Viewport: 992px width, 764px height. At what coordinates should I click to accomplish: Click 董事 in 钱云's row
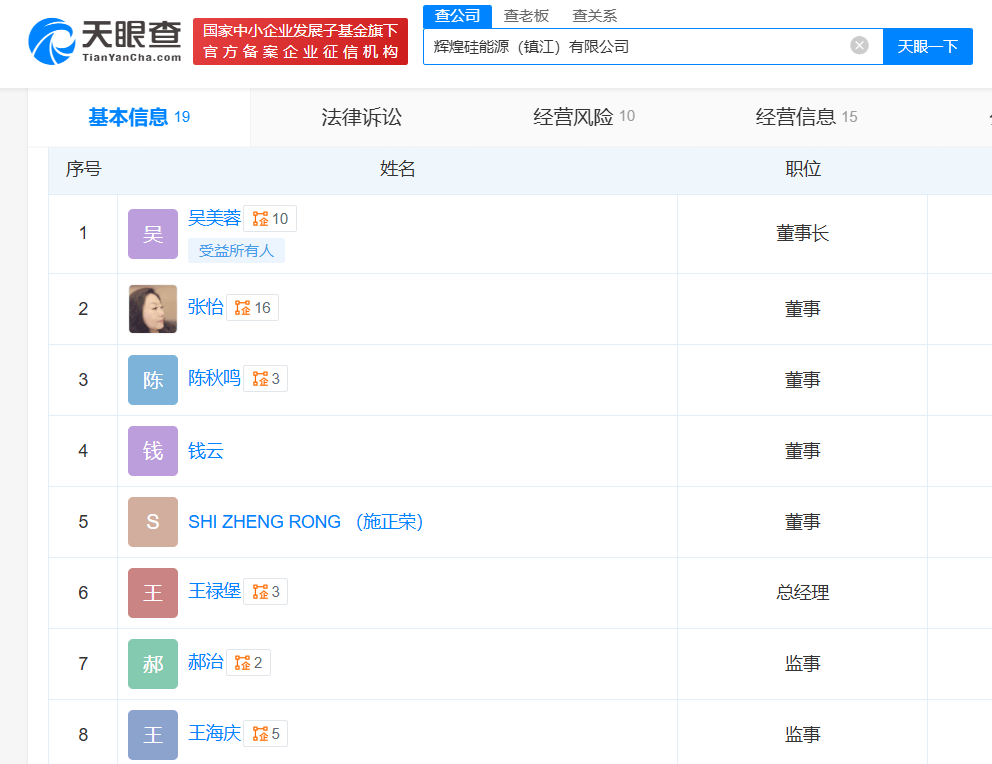pyautogui.click(x=803, y=451)
